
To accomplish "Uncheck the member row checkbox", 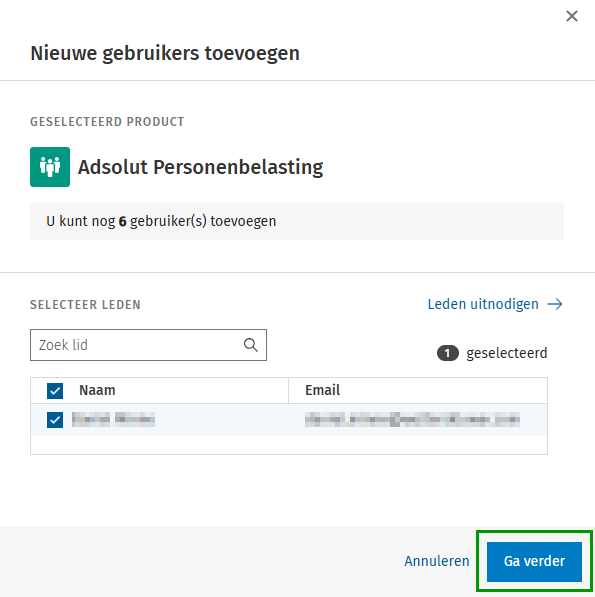I will click(55, 420).
